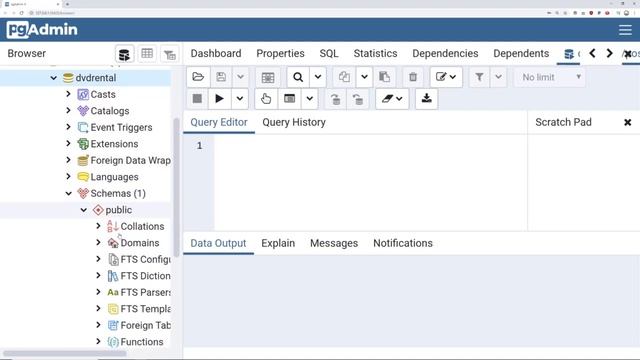Screen dimensions: 640x360
Task: Open the Notifications results tab
Action: (x=403, y=243)
